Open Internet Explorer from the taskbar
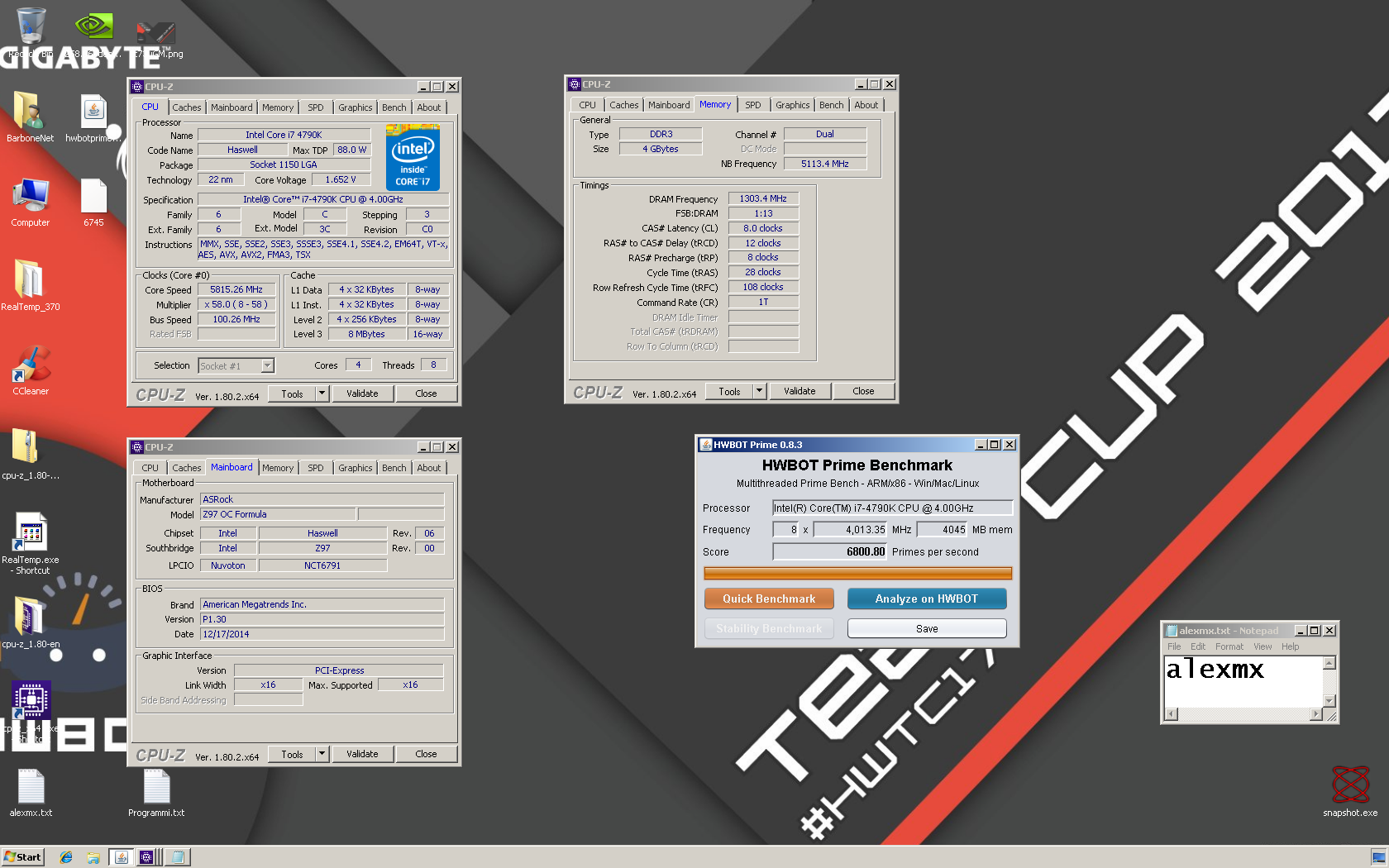 66,857
